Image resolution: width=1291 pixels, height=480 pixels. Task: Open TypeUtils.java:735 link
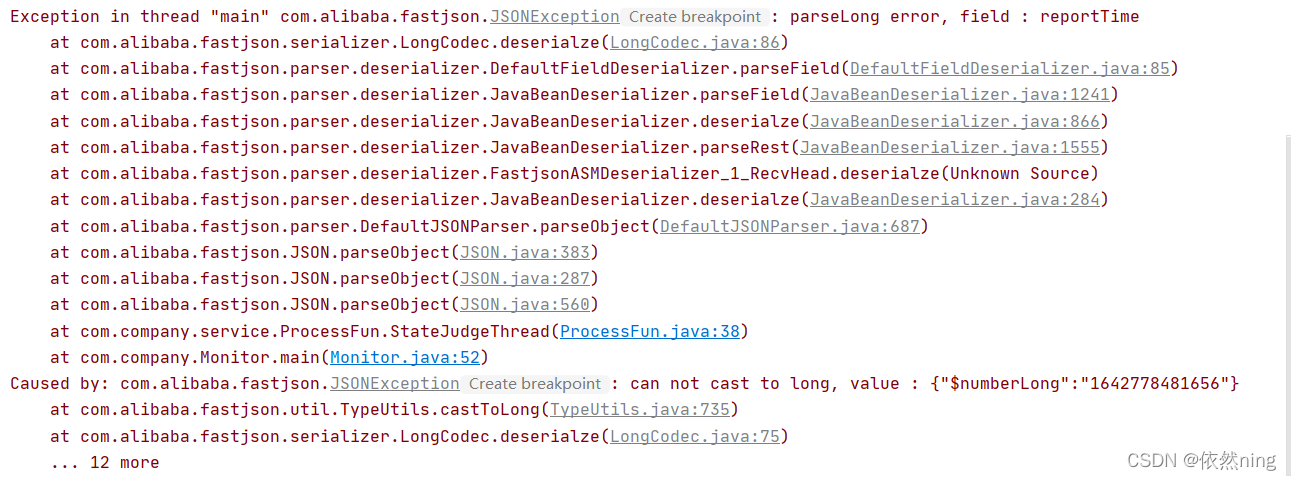(640, 409)
